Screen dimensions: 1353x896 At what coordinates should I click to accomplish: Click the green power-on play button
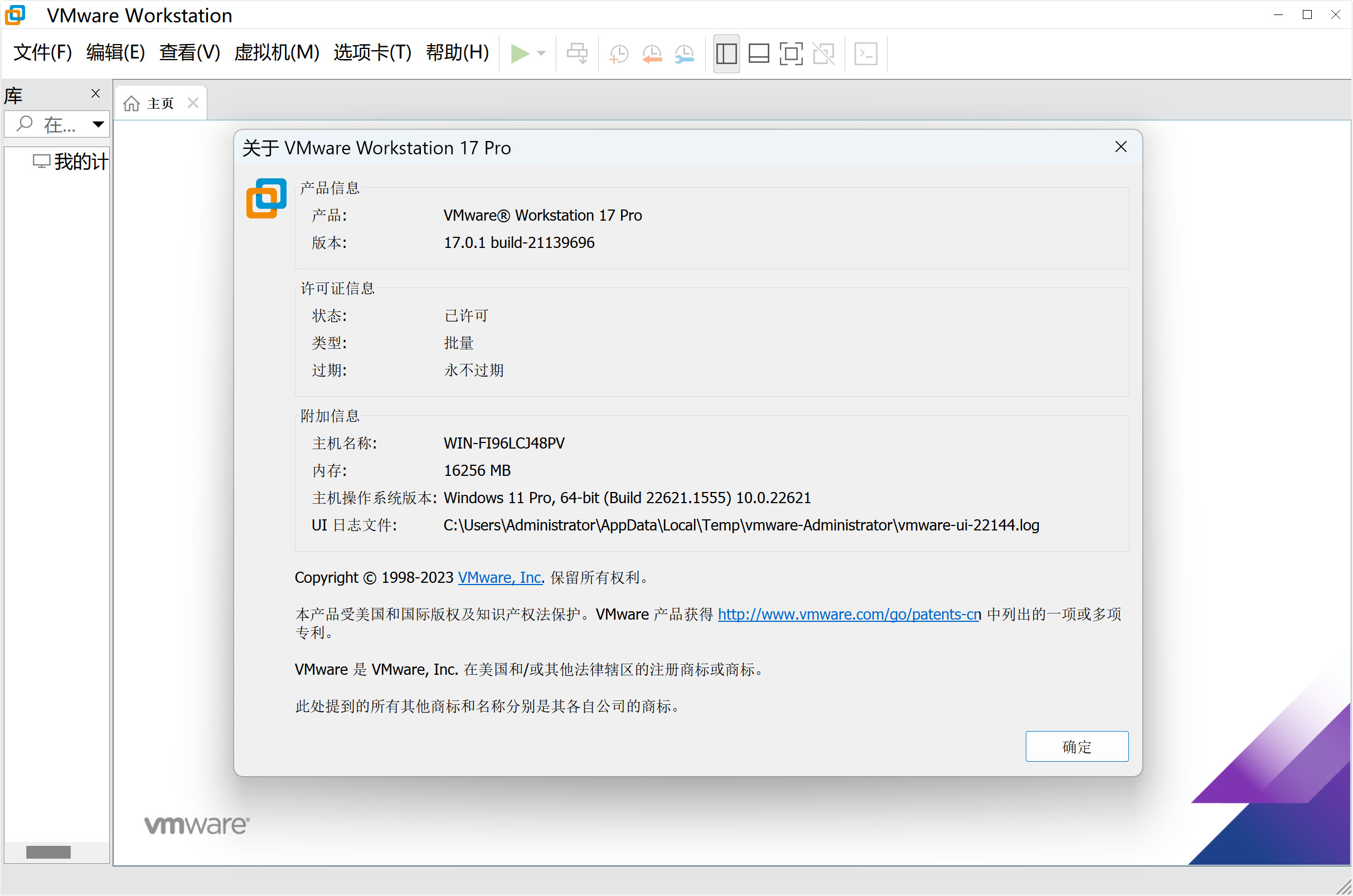[x=520, y=53]
